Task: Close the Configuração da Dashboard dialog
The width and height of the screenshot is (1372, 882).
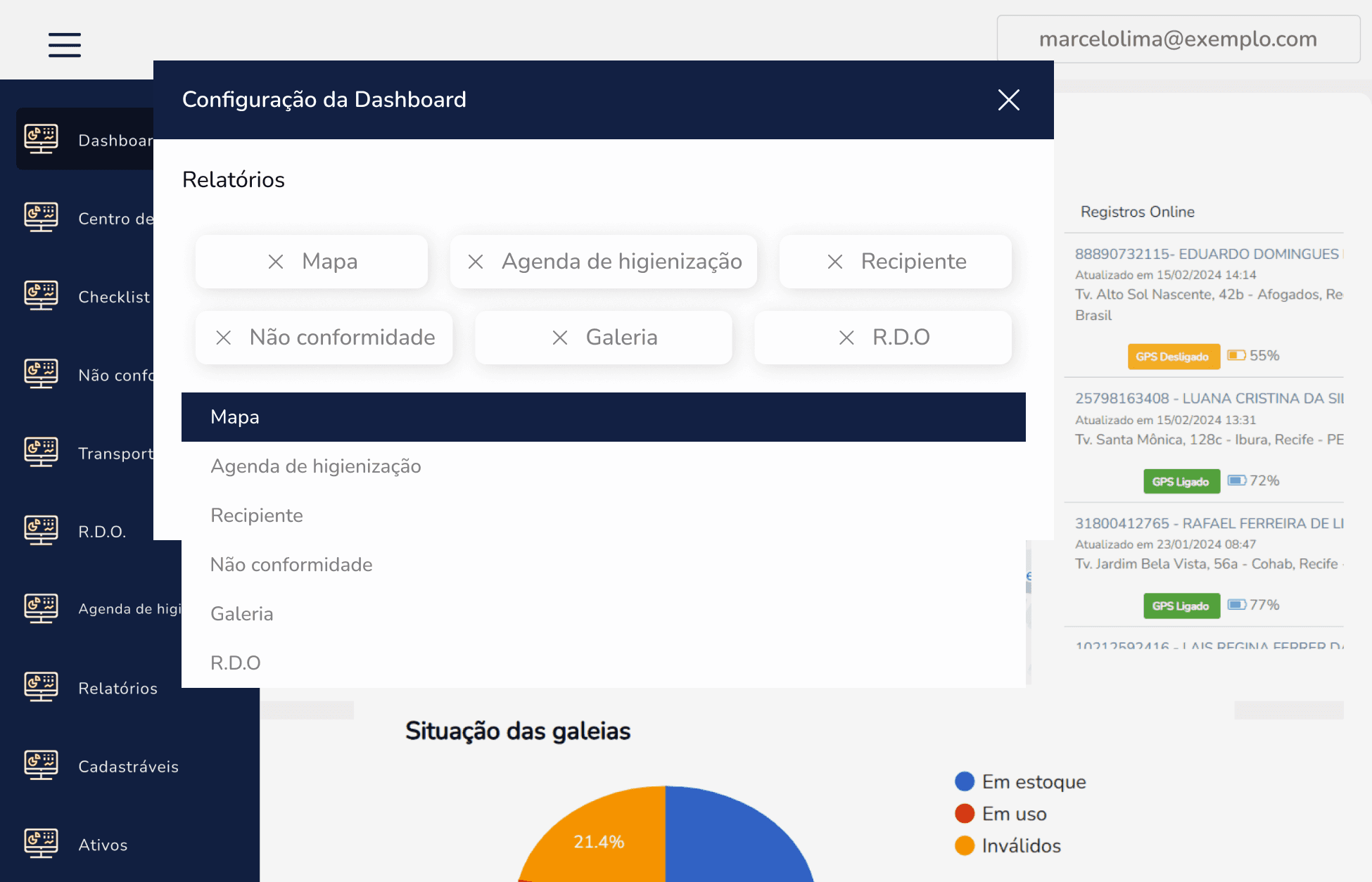Action: click(x=1008, y=100)
